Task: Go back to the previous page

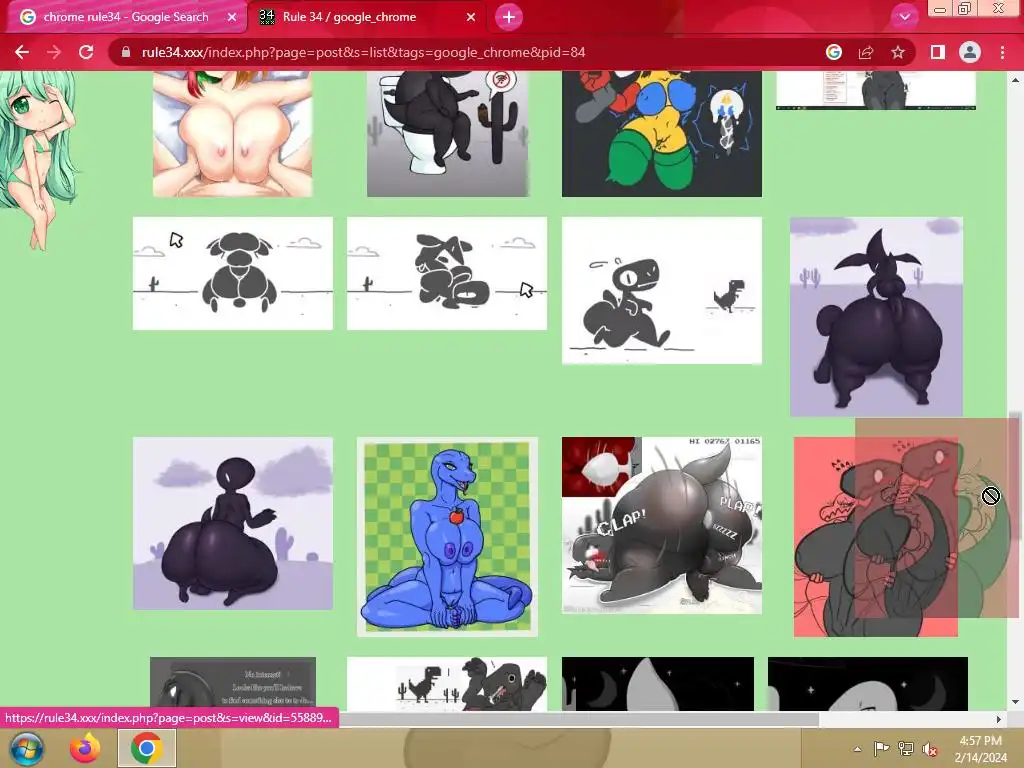Action: pos(22,52)
